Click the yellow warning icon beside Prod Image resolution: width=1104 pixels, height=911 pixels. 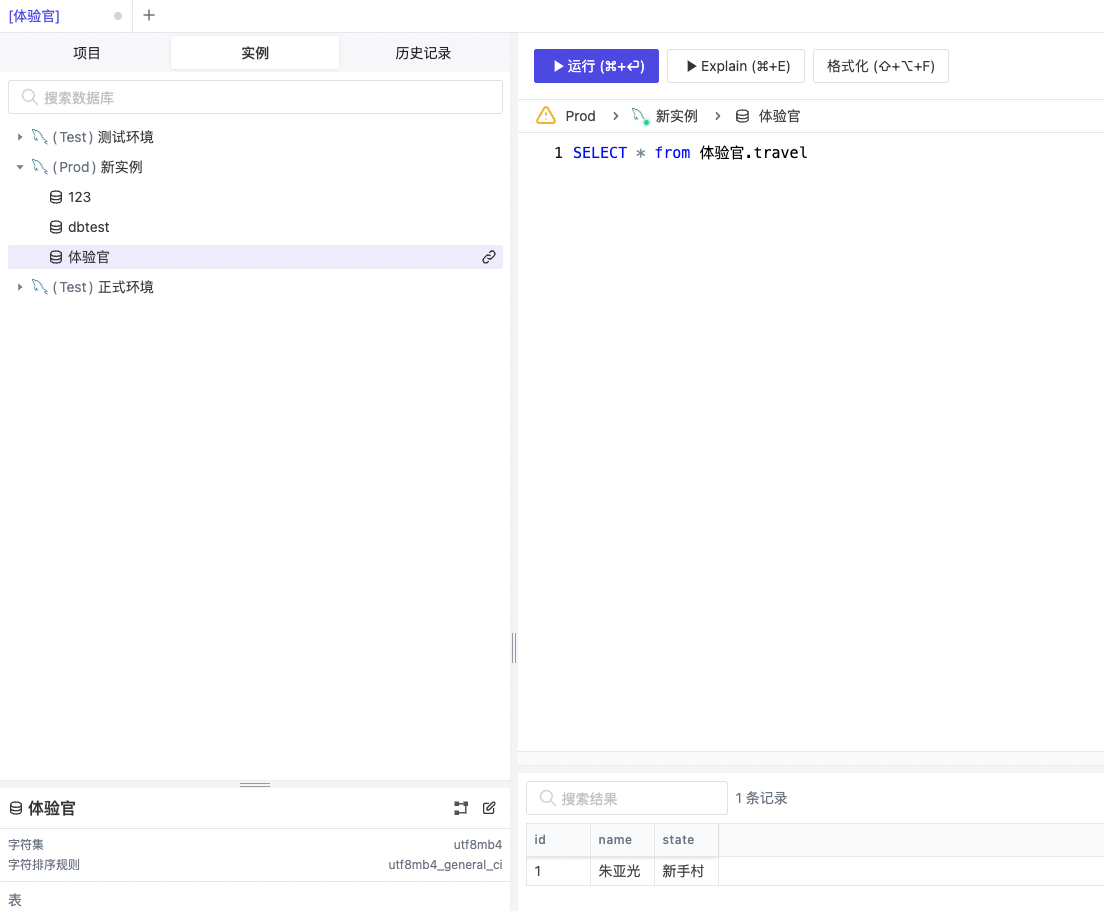[546, 116]
